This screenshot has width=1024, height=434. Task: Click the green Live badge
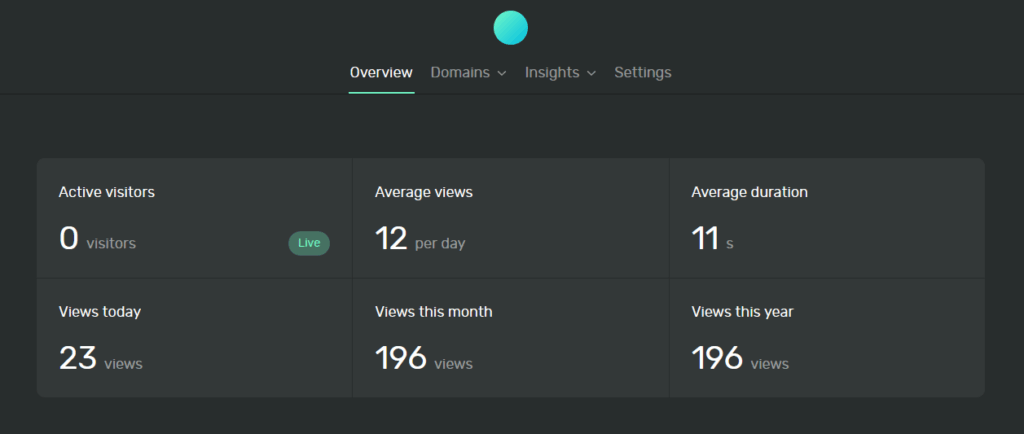pyautogui.click(x=309, y=243)
